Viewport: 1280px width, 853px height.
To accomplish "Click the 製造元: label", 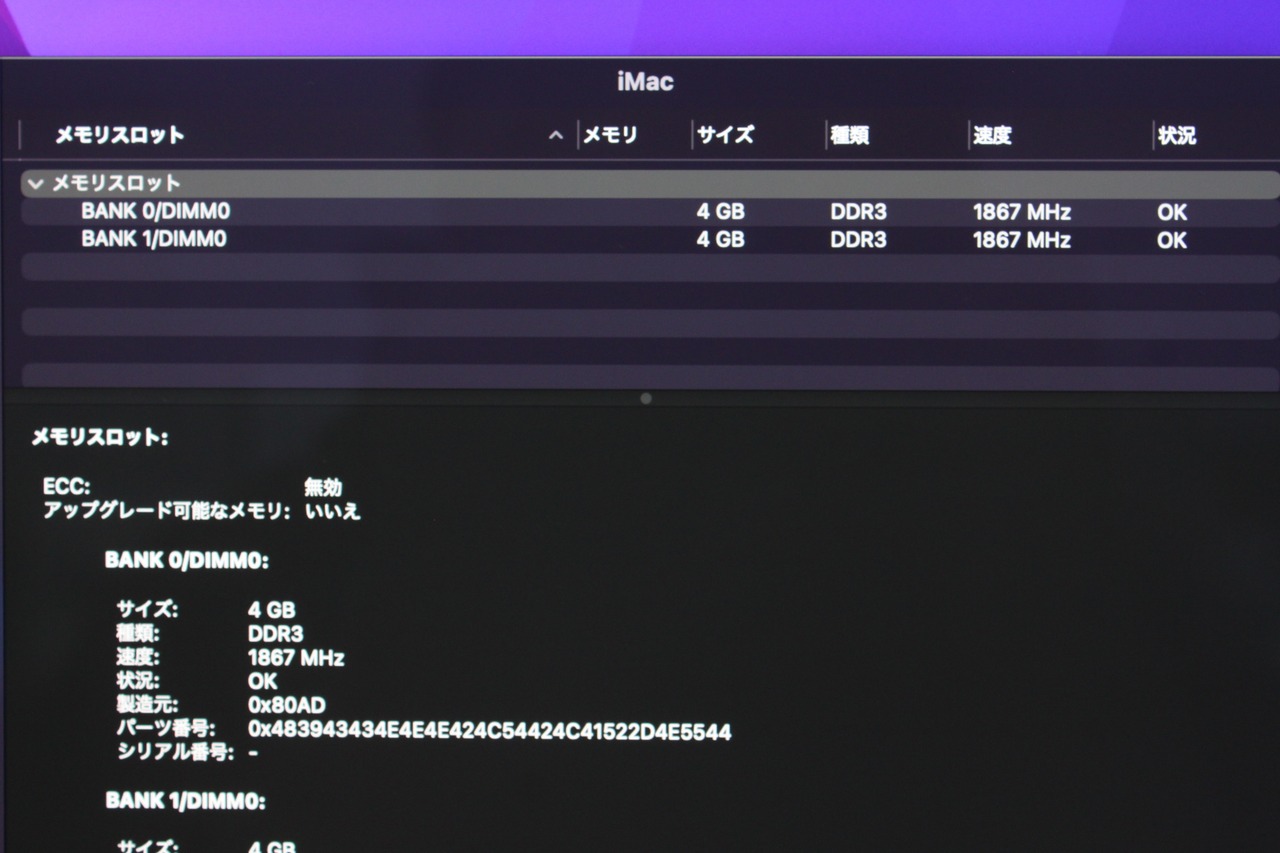I will click(x=147, y=705).
